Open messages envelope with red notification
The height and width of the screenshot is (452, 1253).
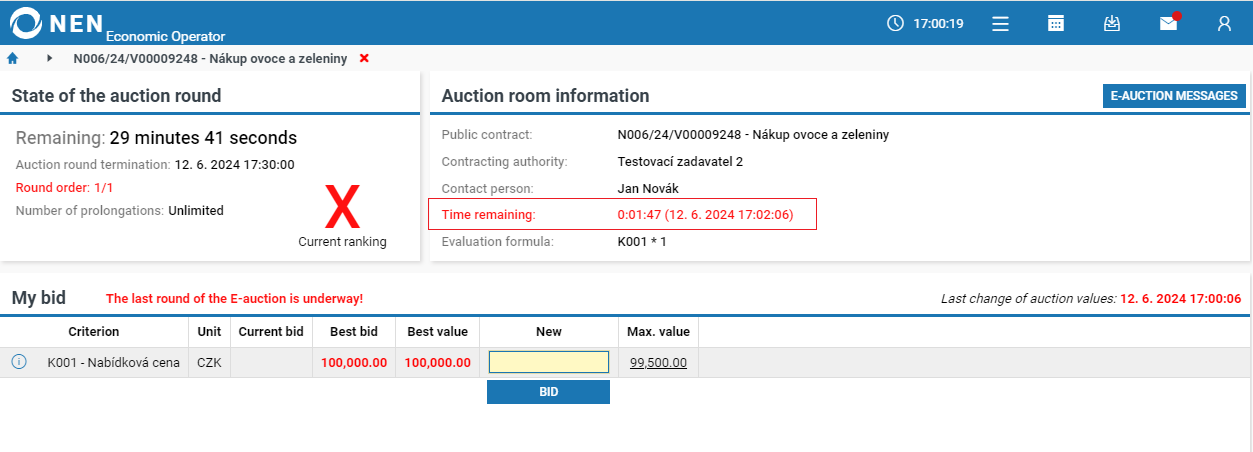(x=1169, y=22)
